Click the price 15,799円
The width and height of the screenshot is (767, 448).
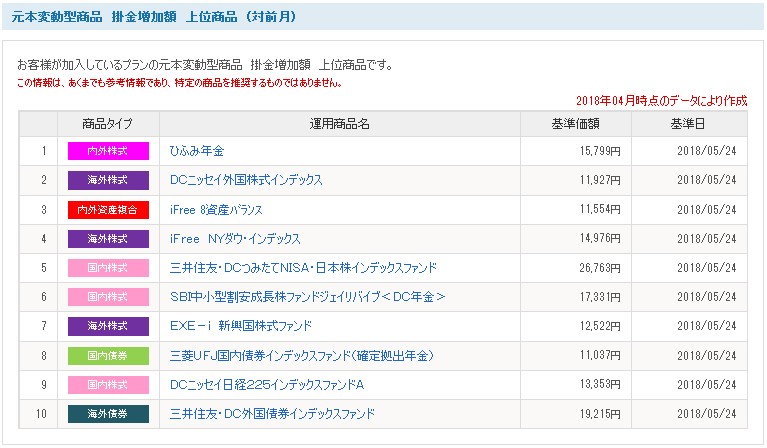[600, 151]
